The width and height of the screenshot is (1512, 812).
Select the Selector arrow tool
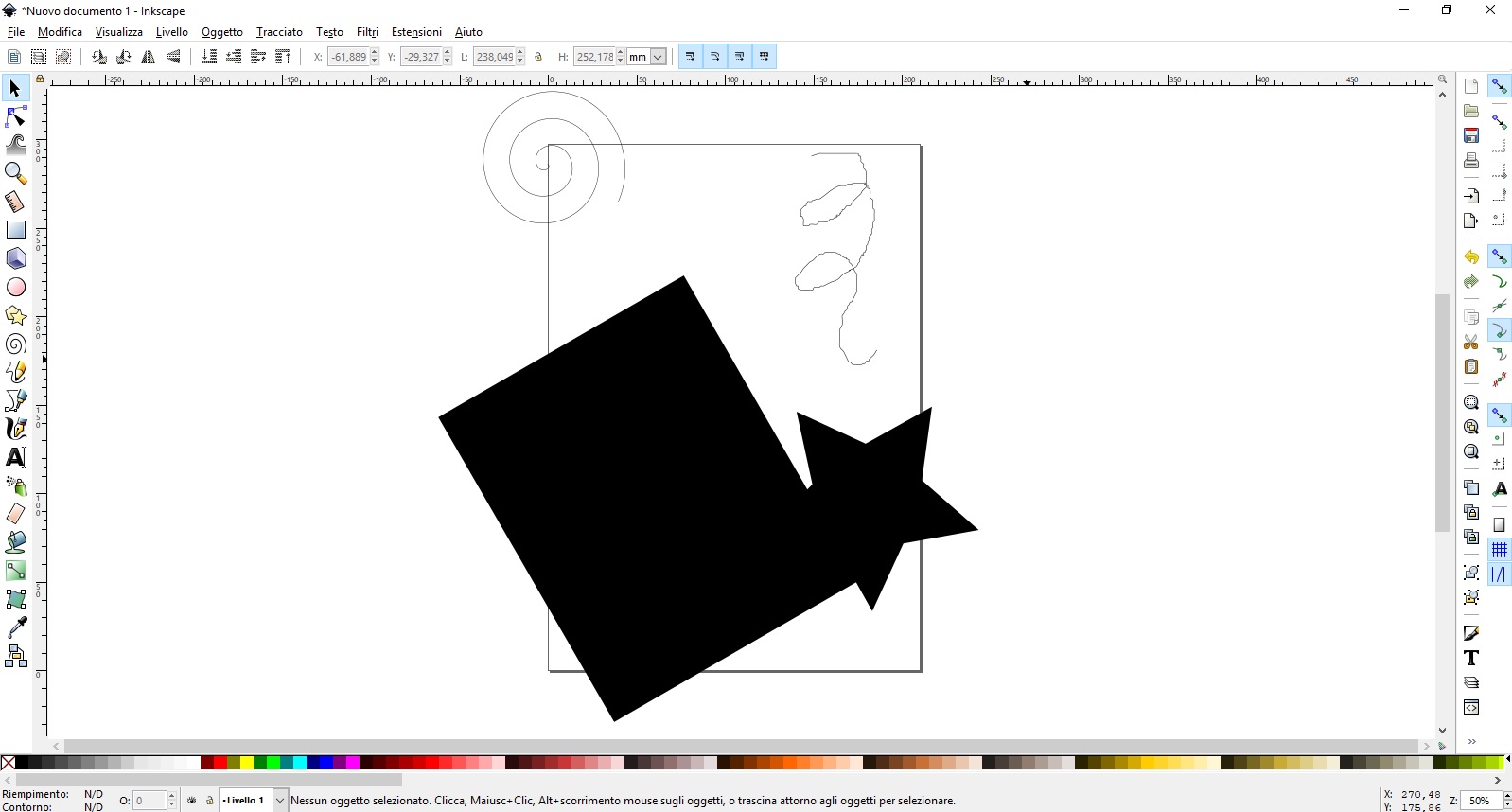click(15, 88)
